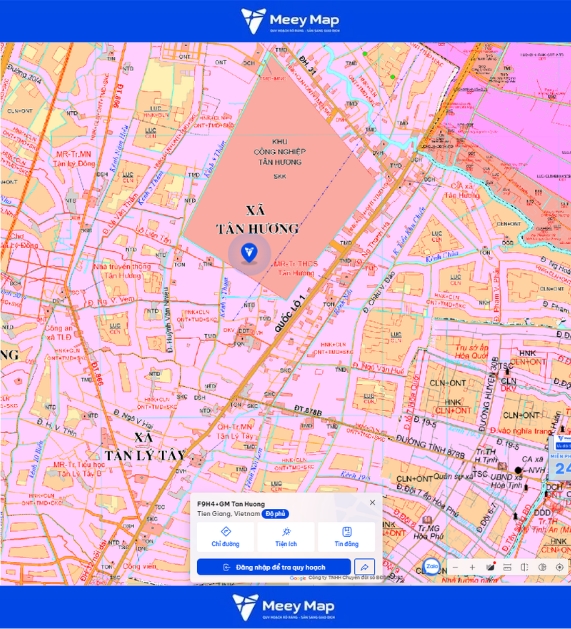Open Tiện ích utilities
The image size is (571, 629).
tap(286, 537)
